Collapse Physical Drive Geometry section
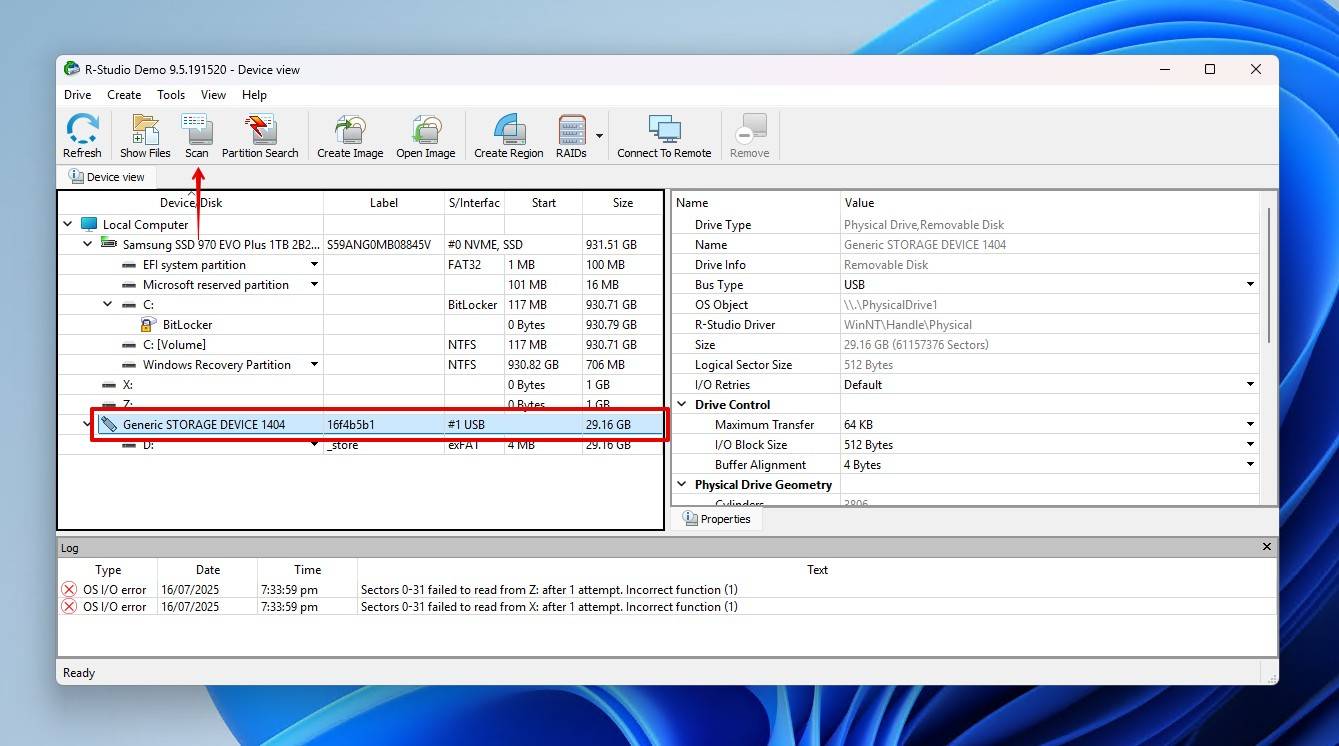 682,484
